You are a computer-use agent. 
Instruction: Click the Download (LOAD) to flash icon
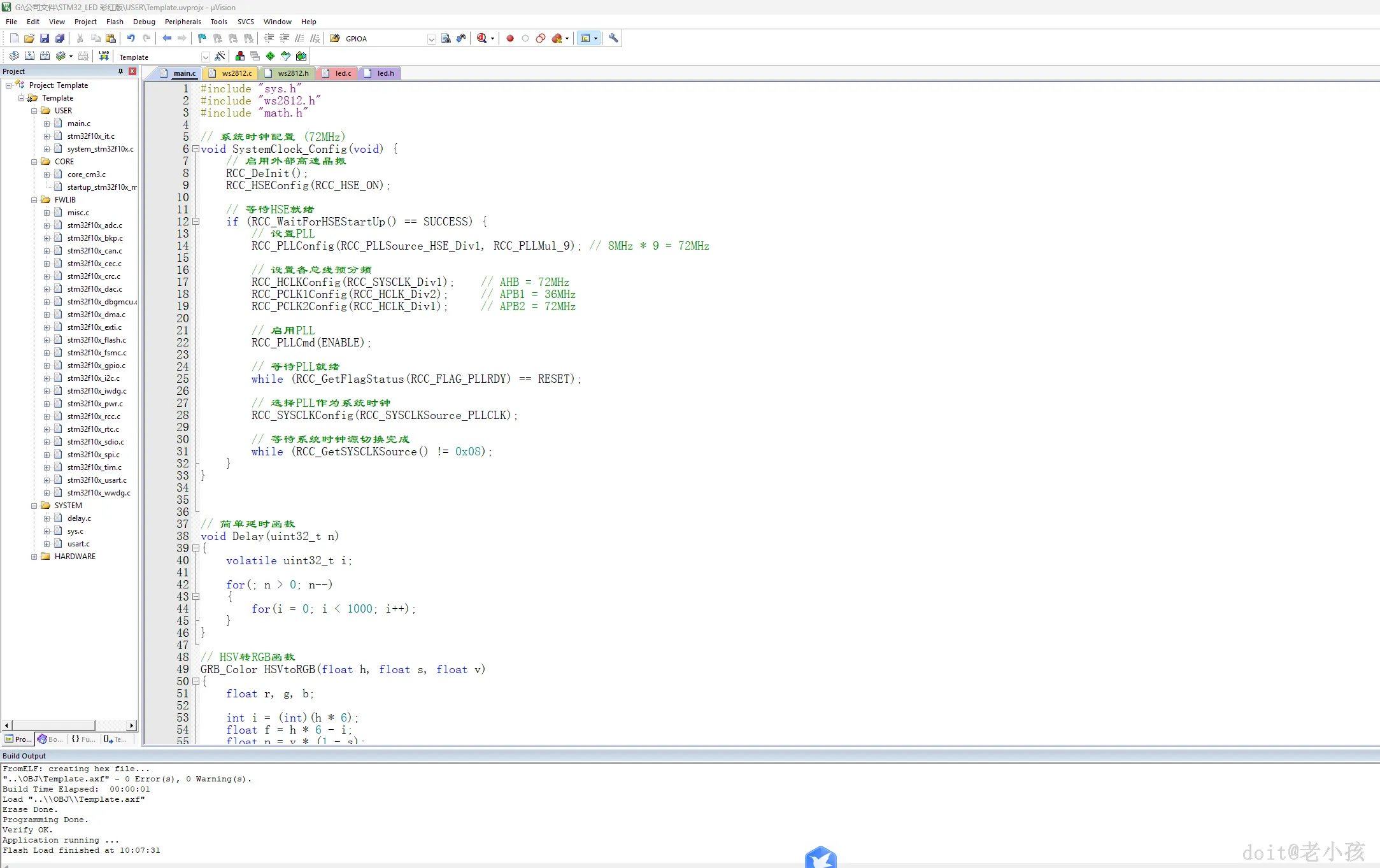104,56
